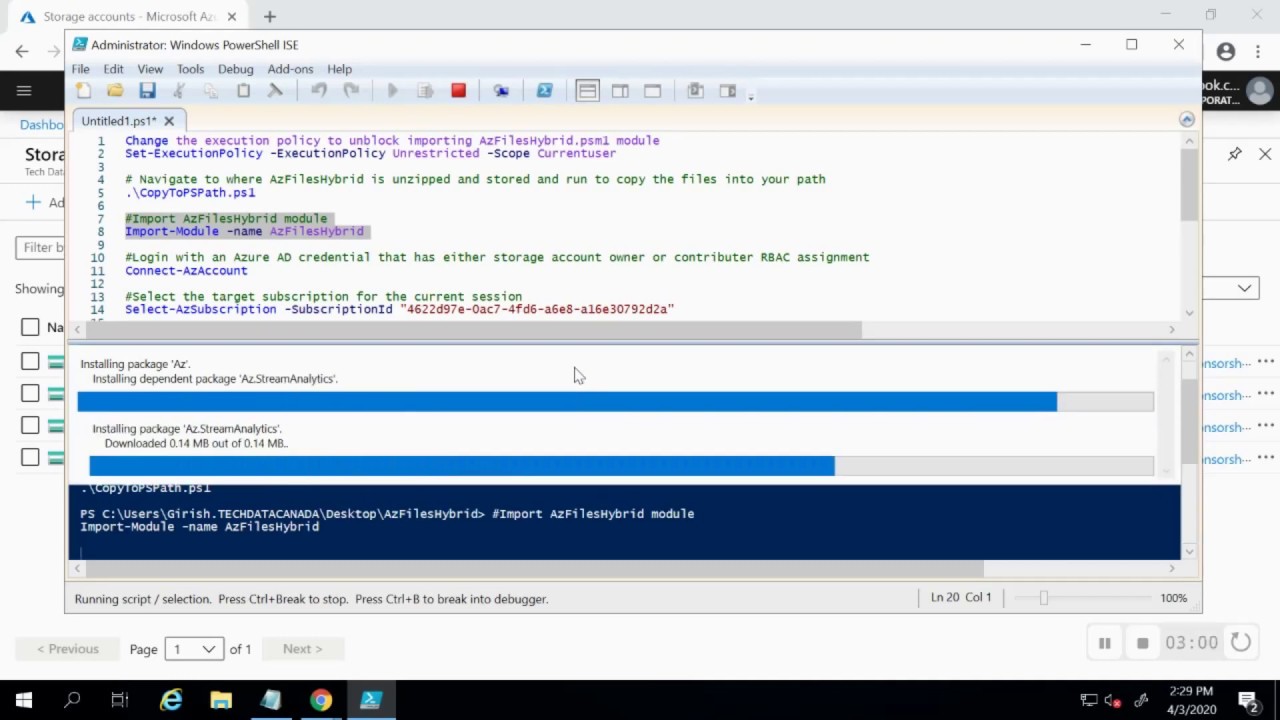Open the File menu
1280x720 pixels.
tap(80, 69)
